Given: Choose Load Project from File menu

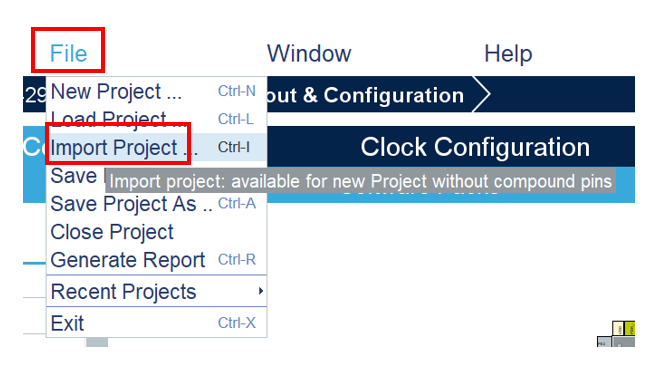Looking at the screenshot, I should (x=157, y=119).
